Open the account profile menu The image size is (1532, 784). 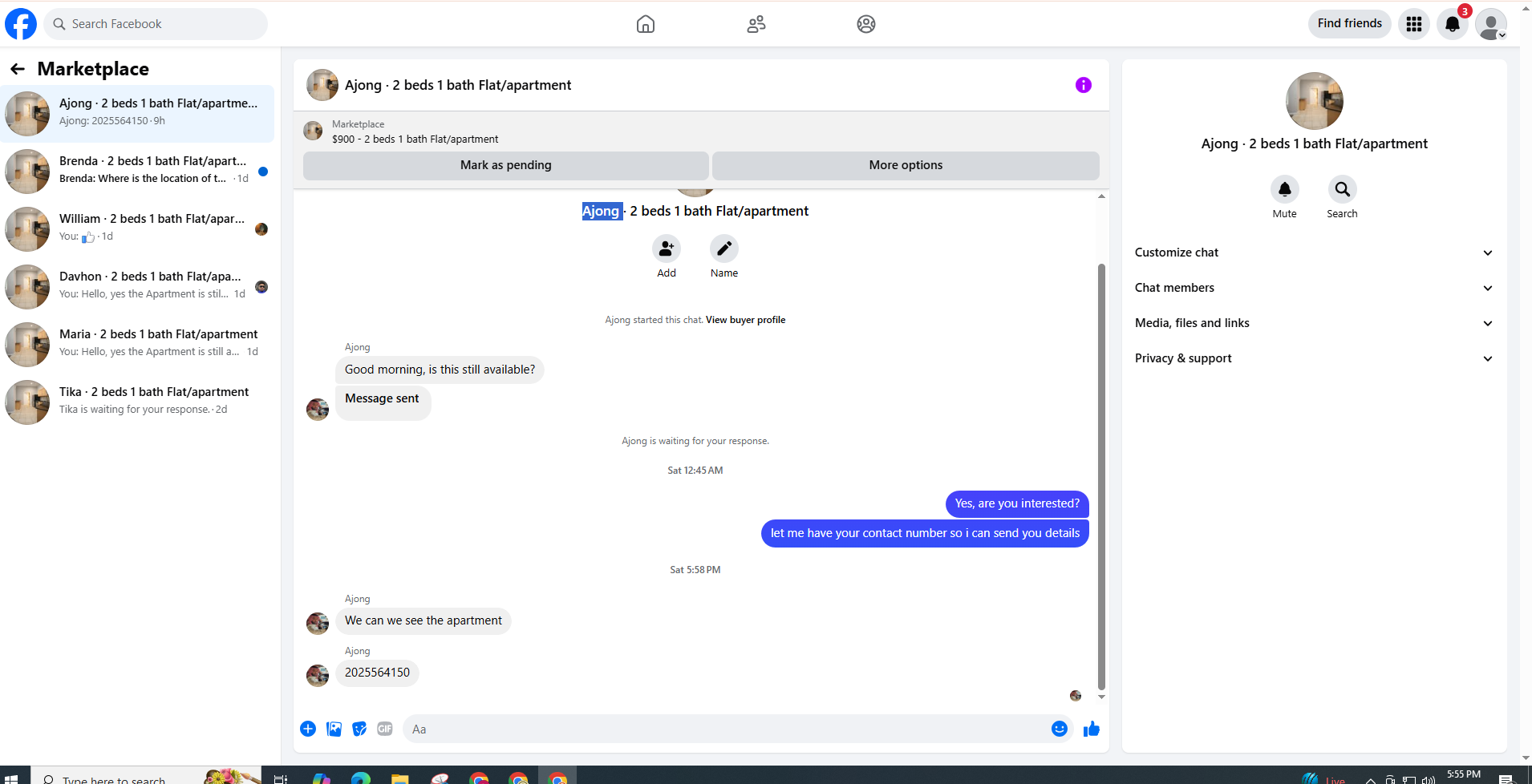pos(1491,24)
